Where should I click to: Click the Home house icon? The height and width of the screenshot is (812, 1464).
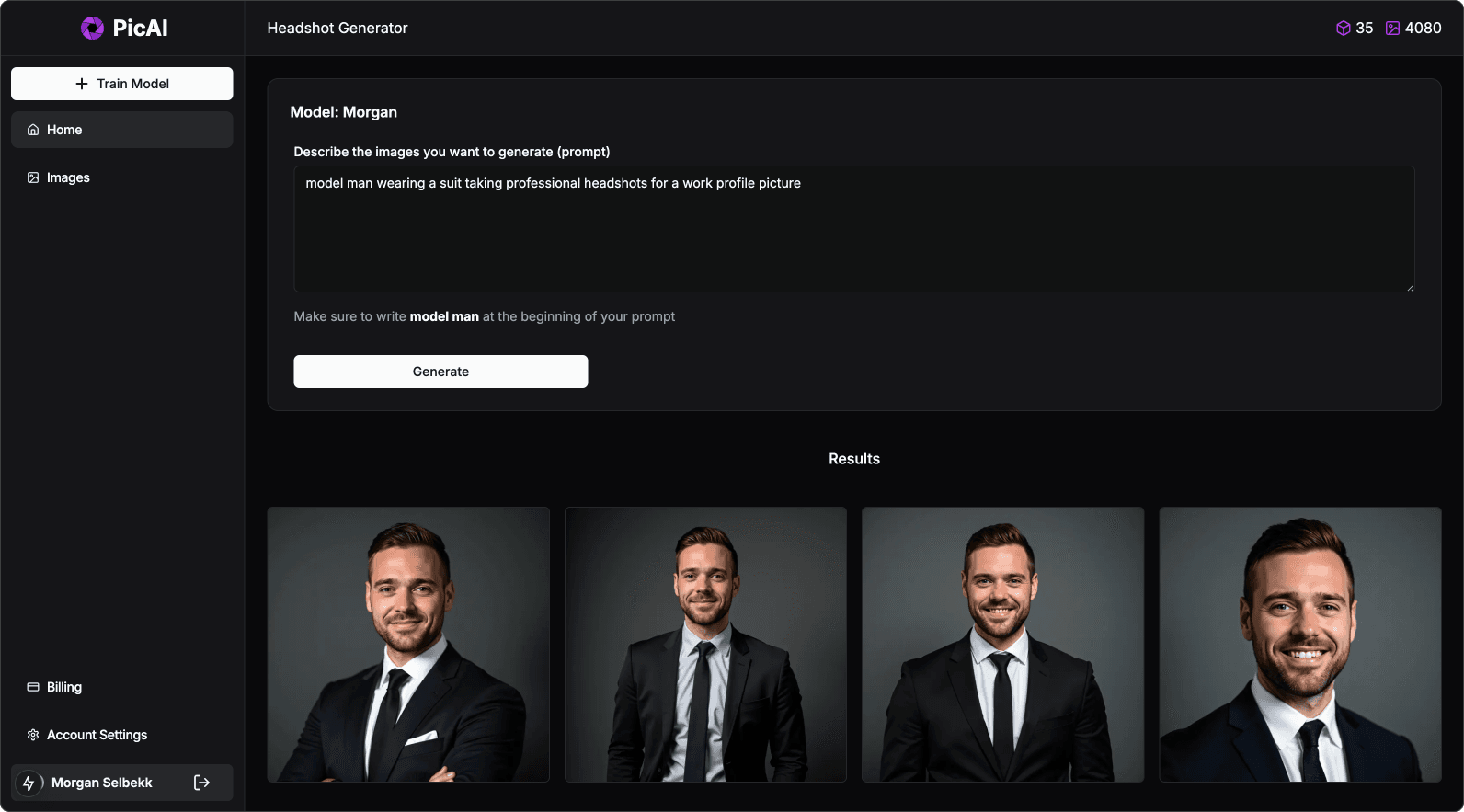pos(33,130)
